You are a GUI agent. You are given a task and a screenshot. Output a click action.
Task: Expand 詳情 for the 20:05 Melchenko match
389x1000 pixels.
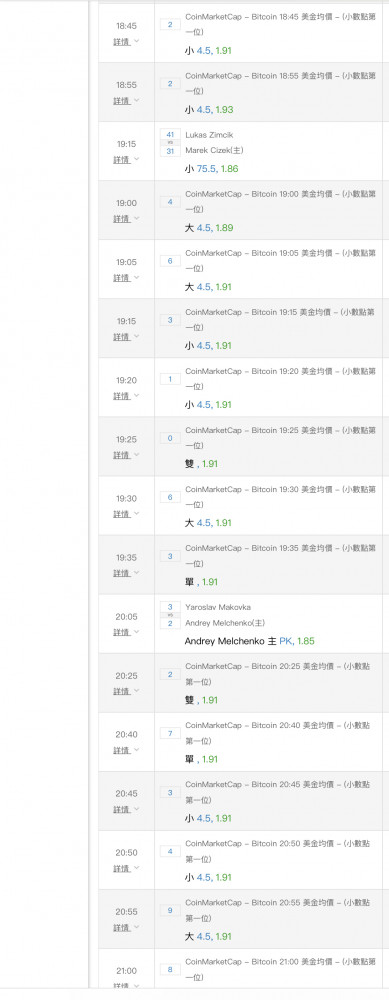[x=126, y=632]
